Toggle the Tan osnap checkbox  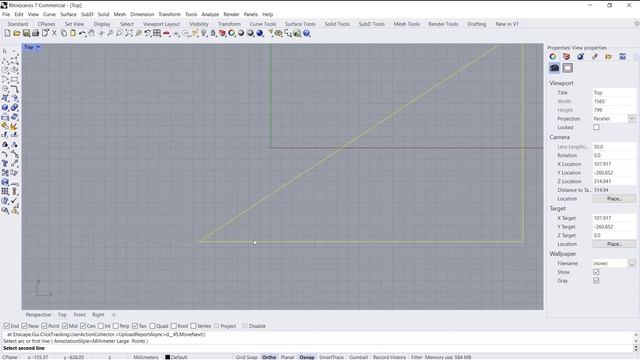point(135,326)
